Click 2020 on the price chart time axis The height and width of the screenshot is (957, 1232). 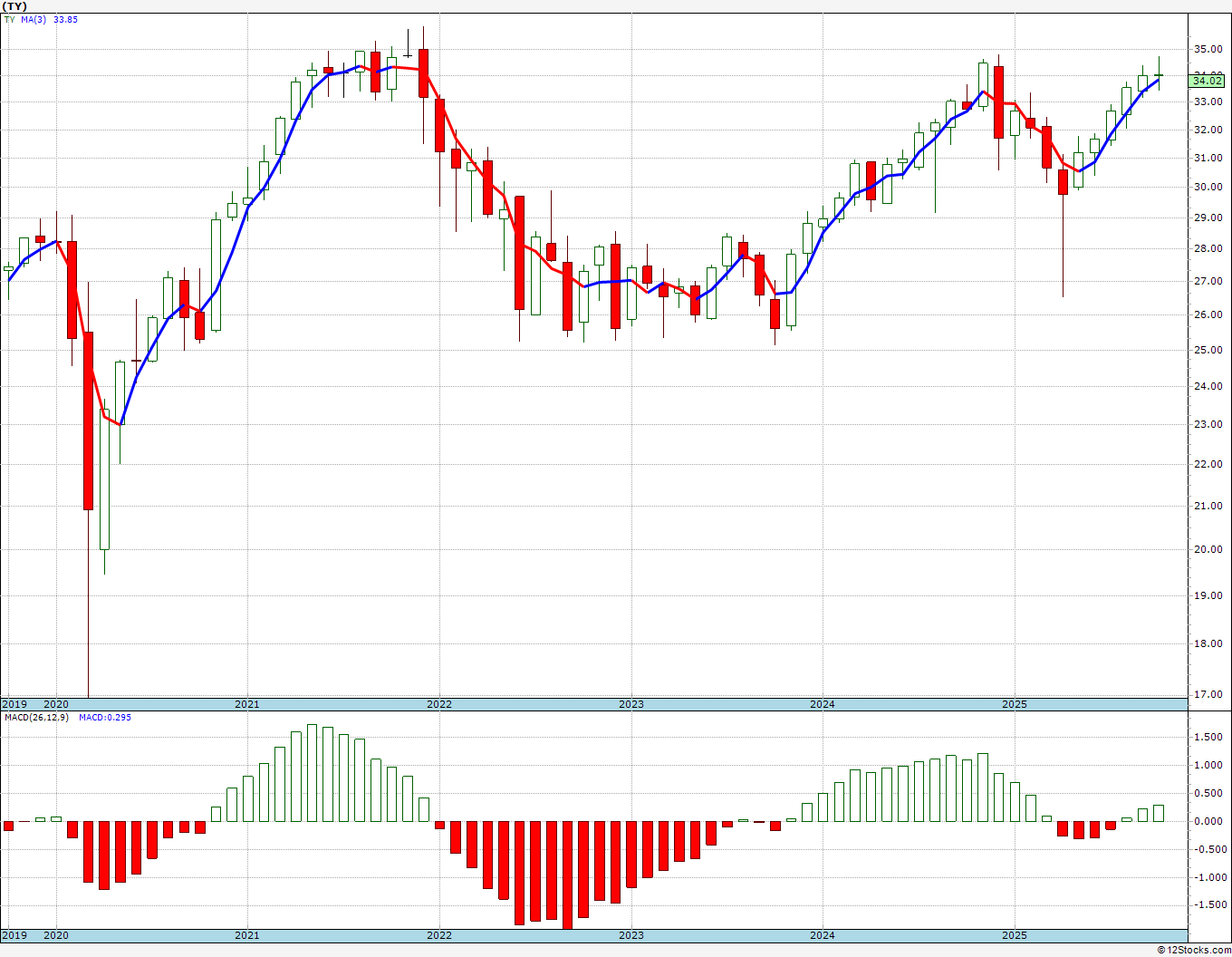point(56,704)
